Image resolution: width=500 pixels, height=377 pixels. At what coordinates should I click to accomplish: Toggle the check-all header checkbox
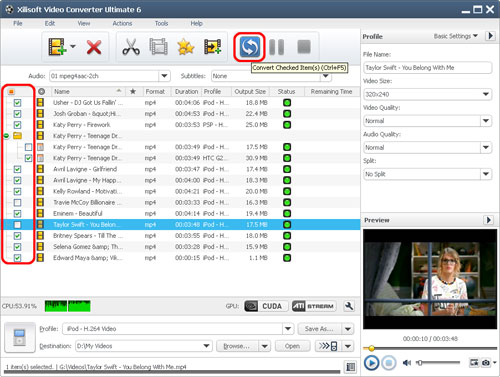[x=11, y=92]
